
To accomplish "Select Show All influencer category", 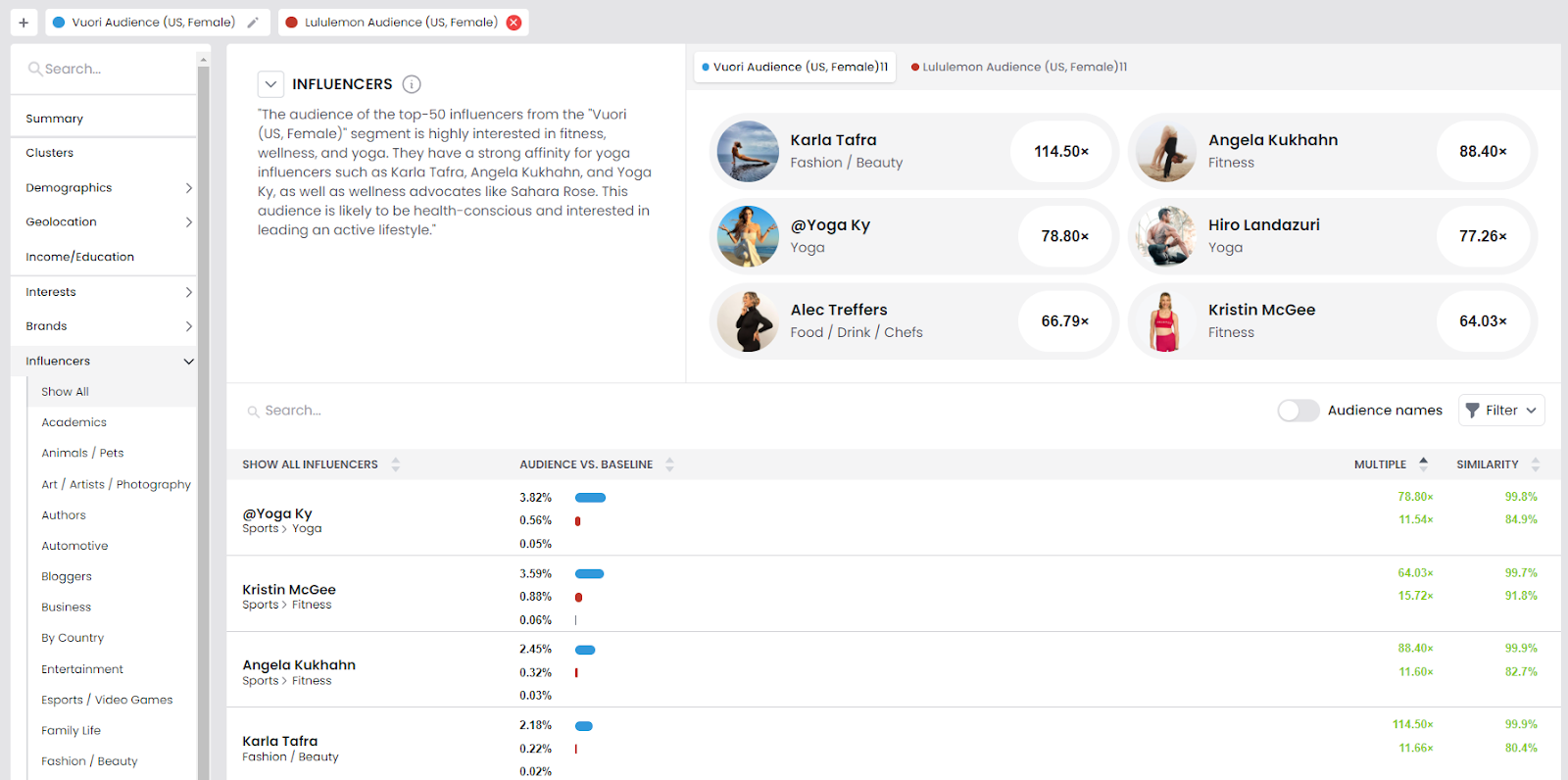I will tap(65, 392).
